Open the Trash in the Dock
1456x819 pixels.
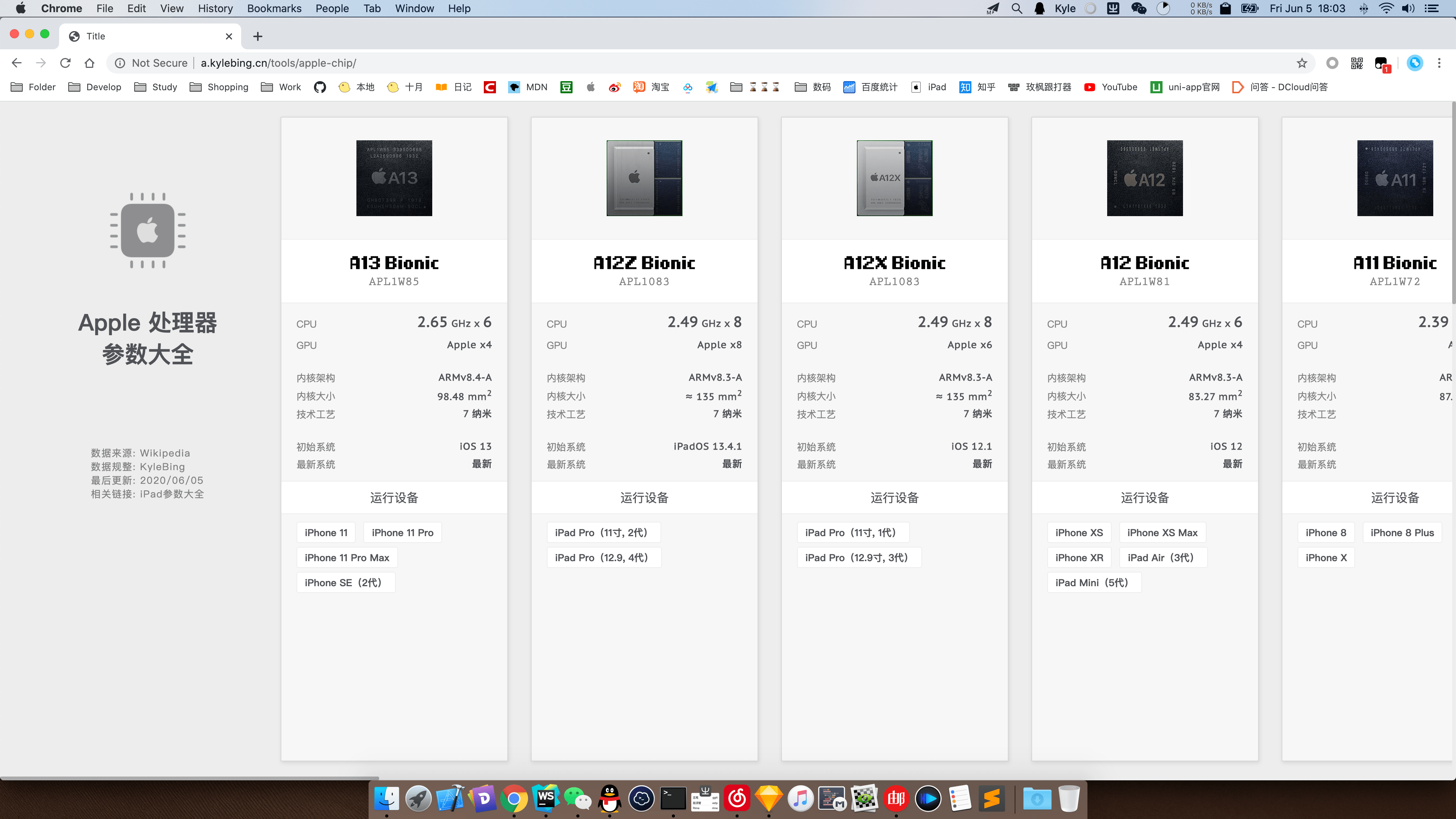pyautogui.click(x=1069, y=799)
